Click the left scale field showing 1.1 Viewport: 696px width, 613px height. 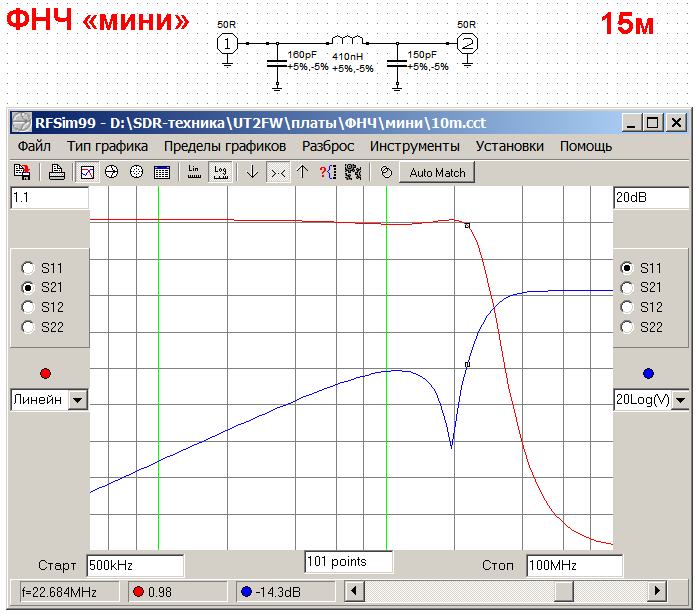click(49, 197)
